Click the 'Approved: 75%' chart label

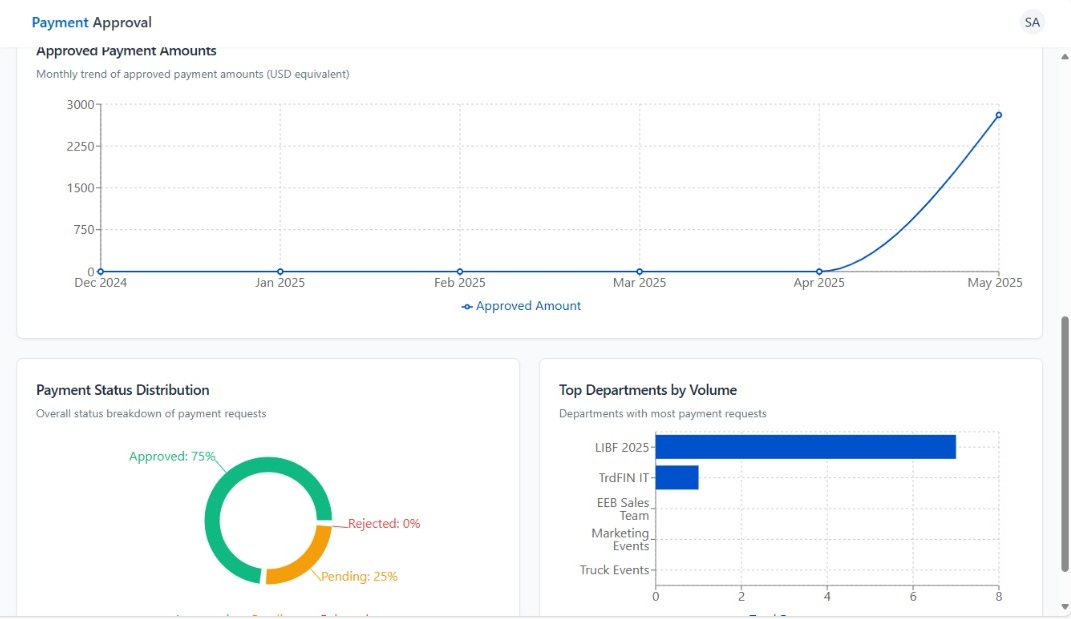(x=172, y=456)
